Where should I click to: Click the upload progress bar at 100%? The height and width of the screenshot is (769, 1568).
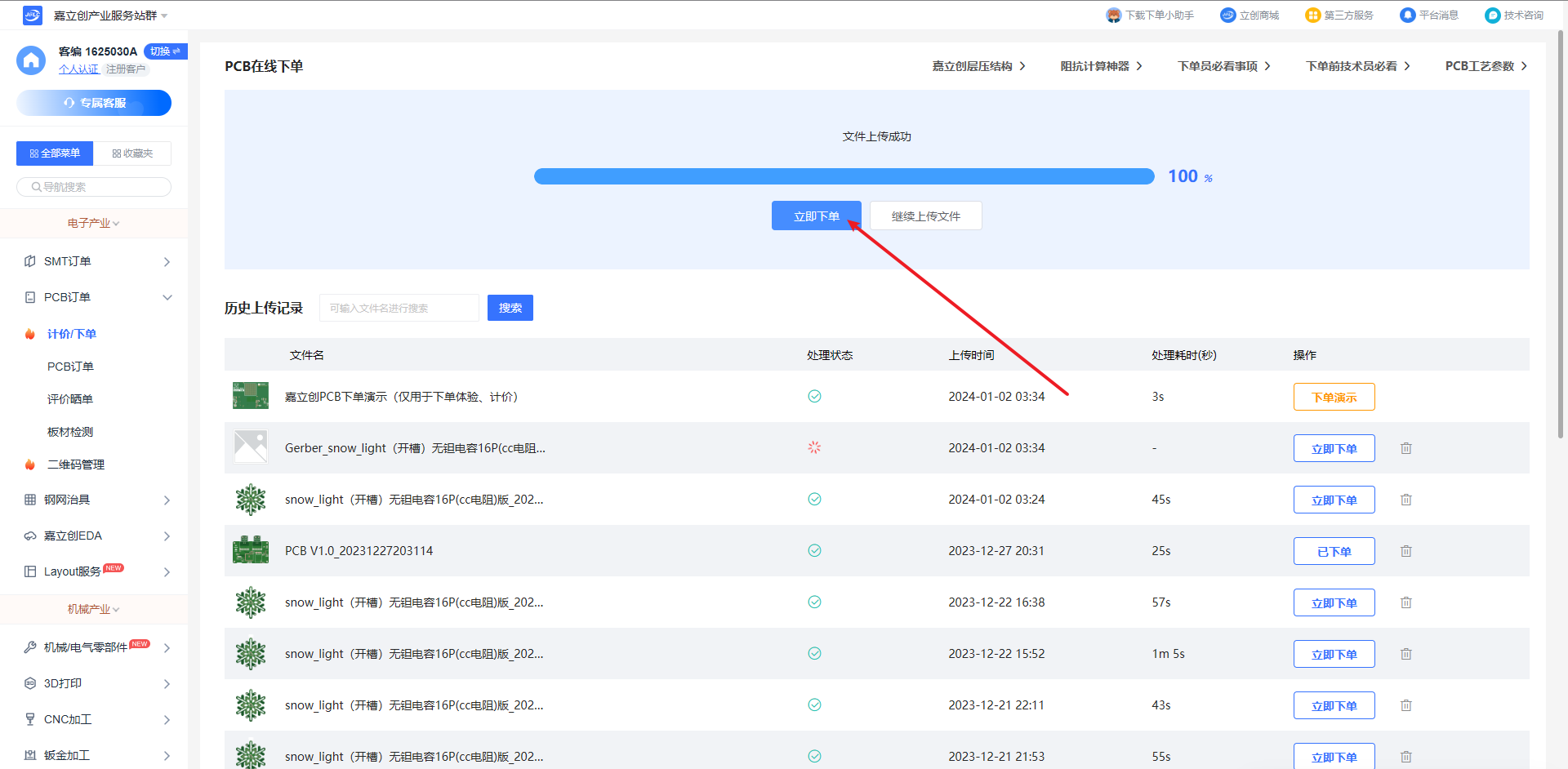844,176
